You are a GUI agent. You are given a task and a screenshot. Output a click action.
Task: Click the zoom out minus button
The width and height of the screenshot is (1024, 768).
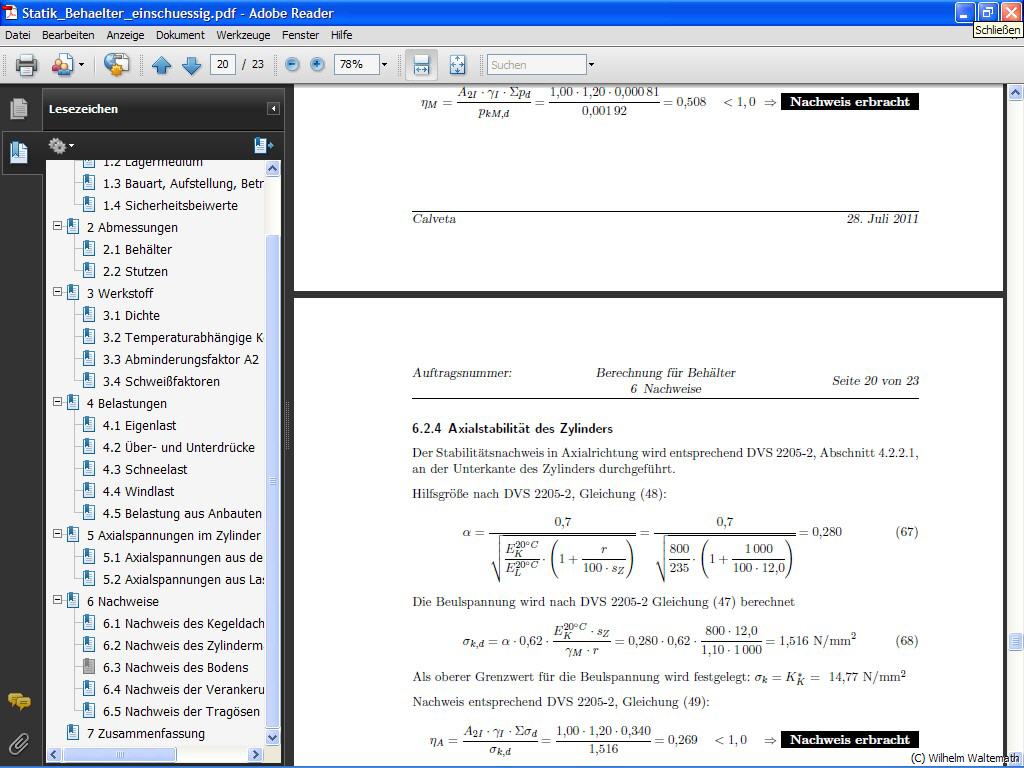pos(292,65)
